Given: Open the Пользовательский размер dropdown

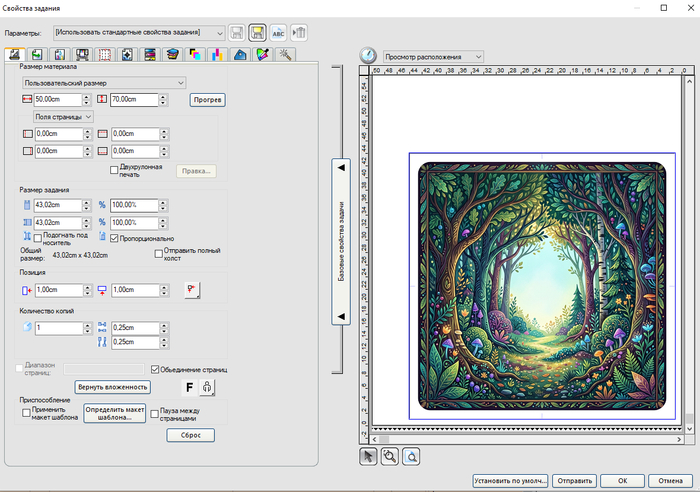Looking at the screenshot, I should pyautogui.click(x=104, y=83).
